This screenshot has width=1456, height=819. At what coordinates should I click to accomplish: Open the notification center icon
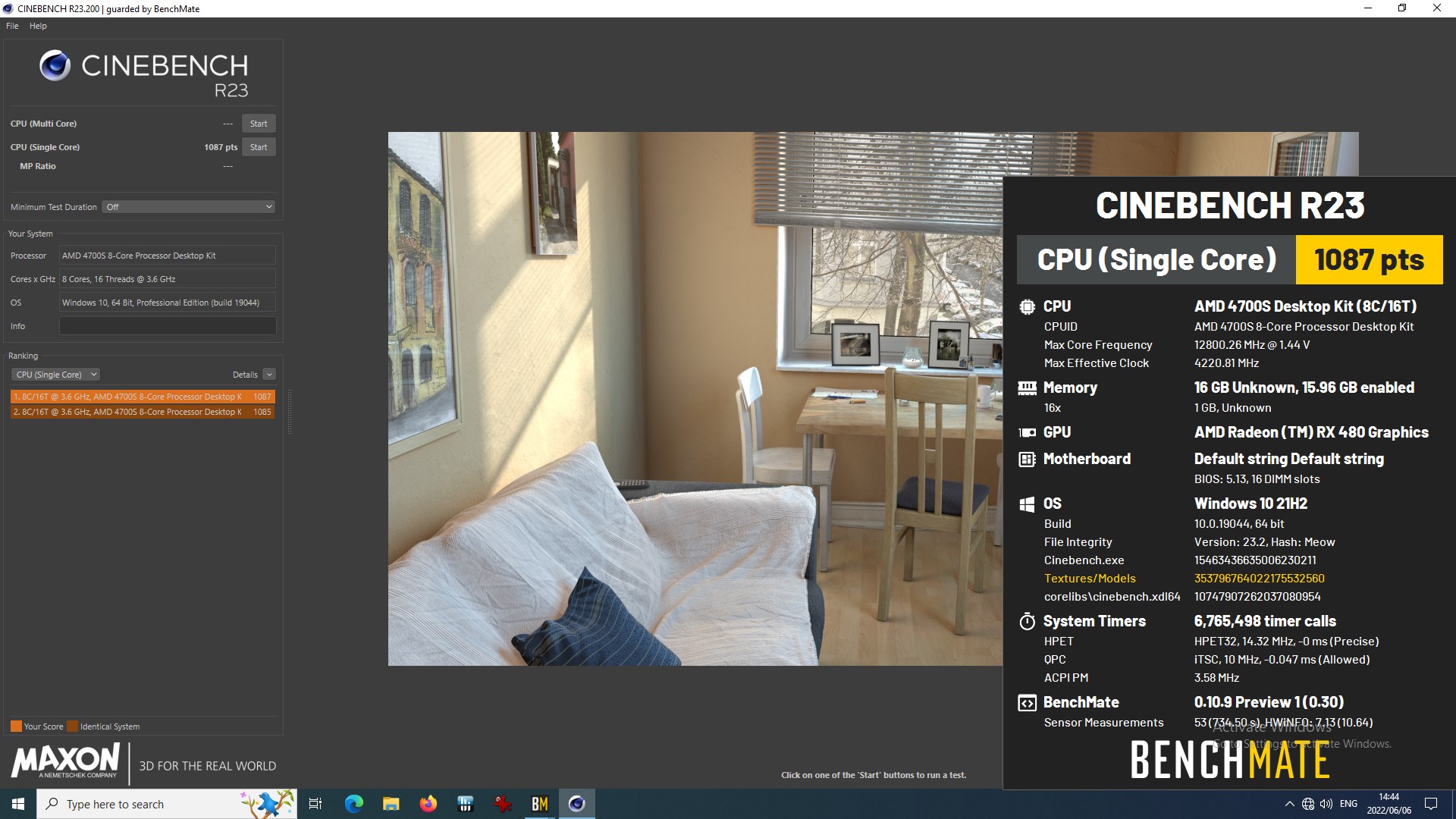(1431, 804)
